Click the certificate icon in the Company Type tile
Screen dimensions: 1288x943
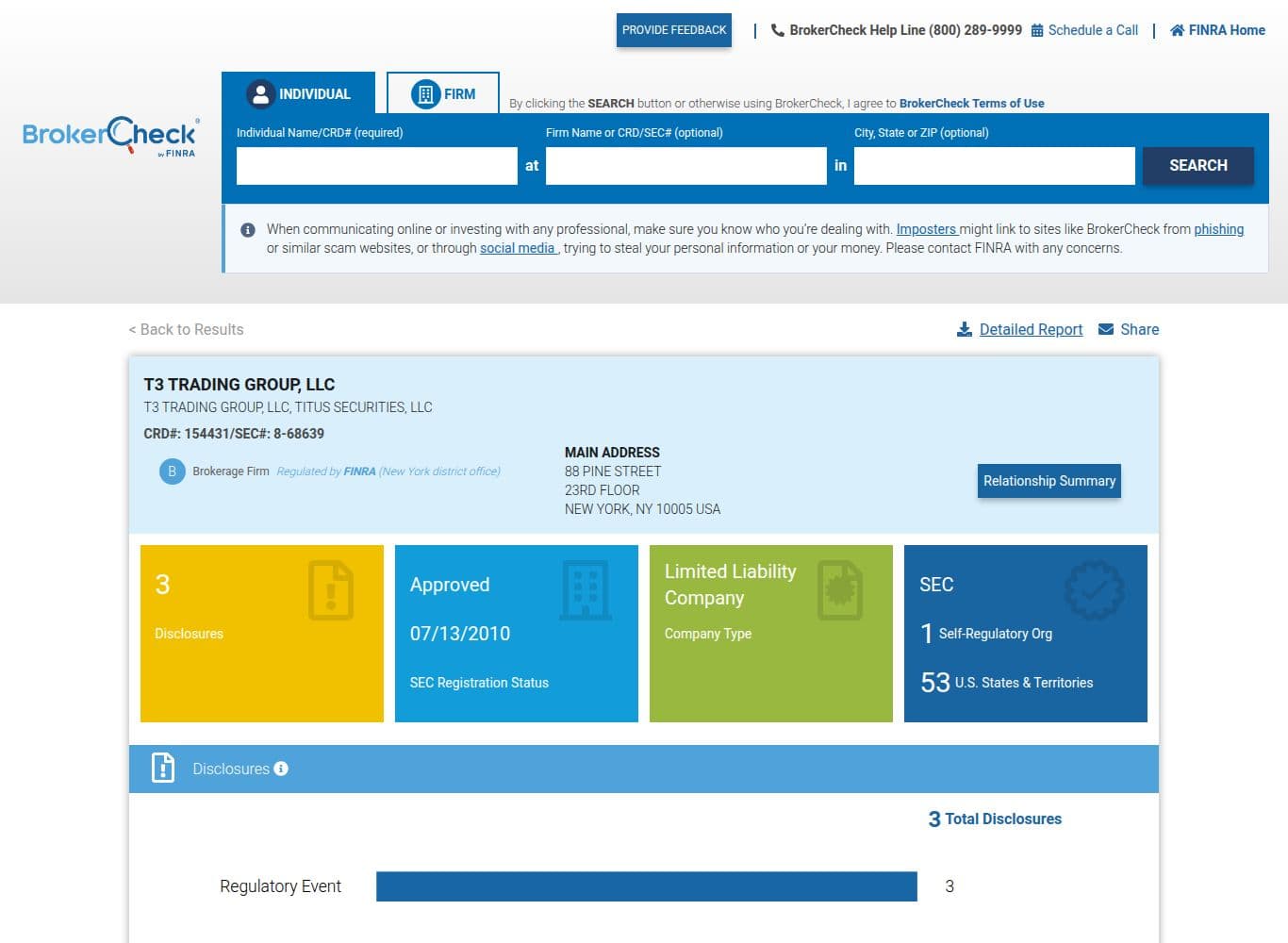point(840,590)
